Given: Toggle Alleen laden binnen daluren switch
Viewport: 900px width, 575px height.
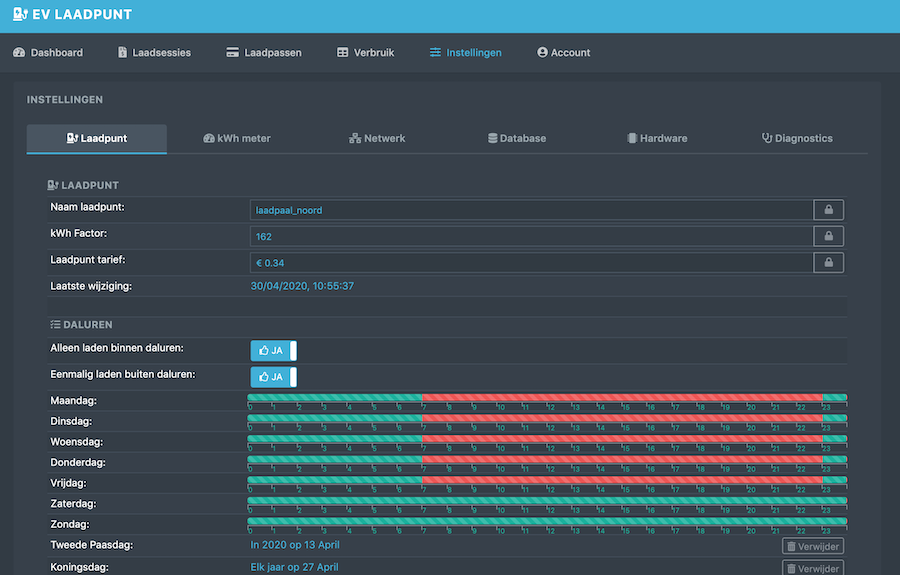Looking at the screenshot, I should point(273,350).
